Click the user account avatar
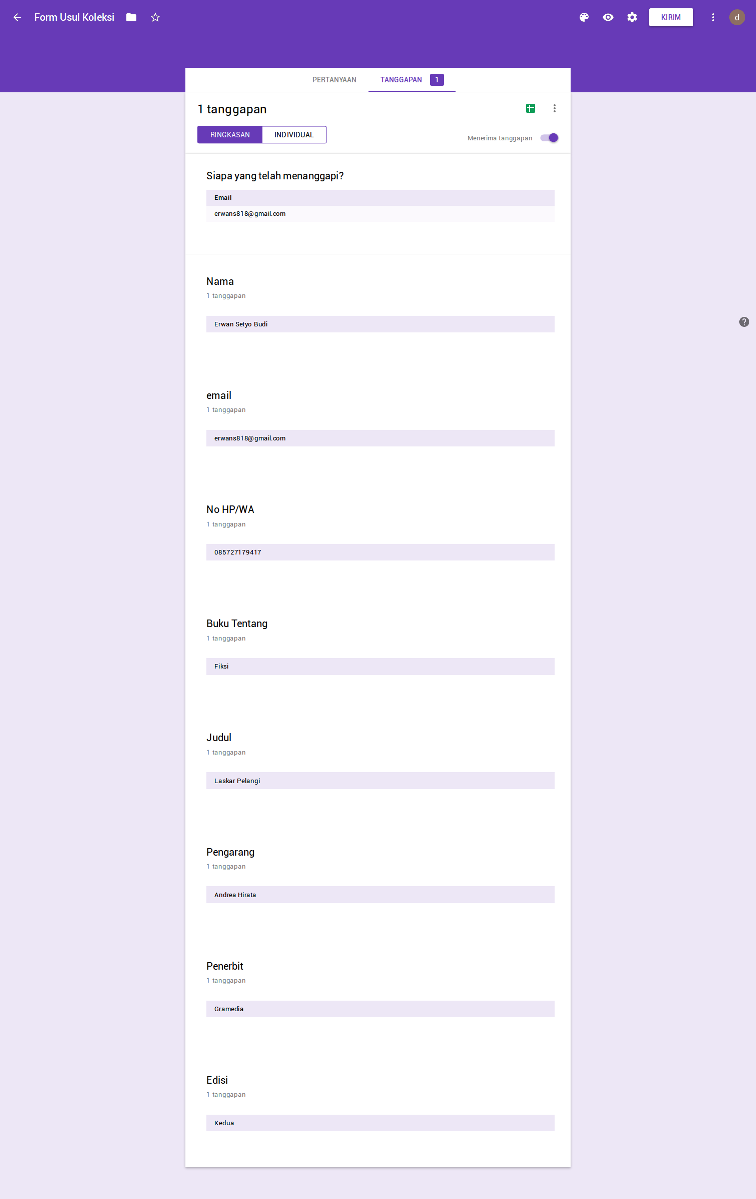The height and width of the screenshot is (1199, 756). point(737,17)
